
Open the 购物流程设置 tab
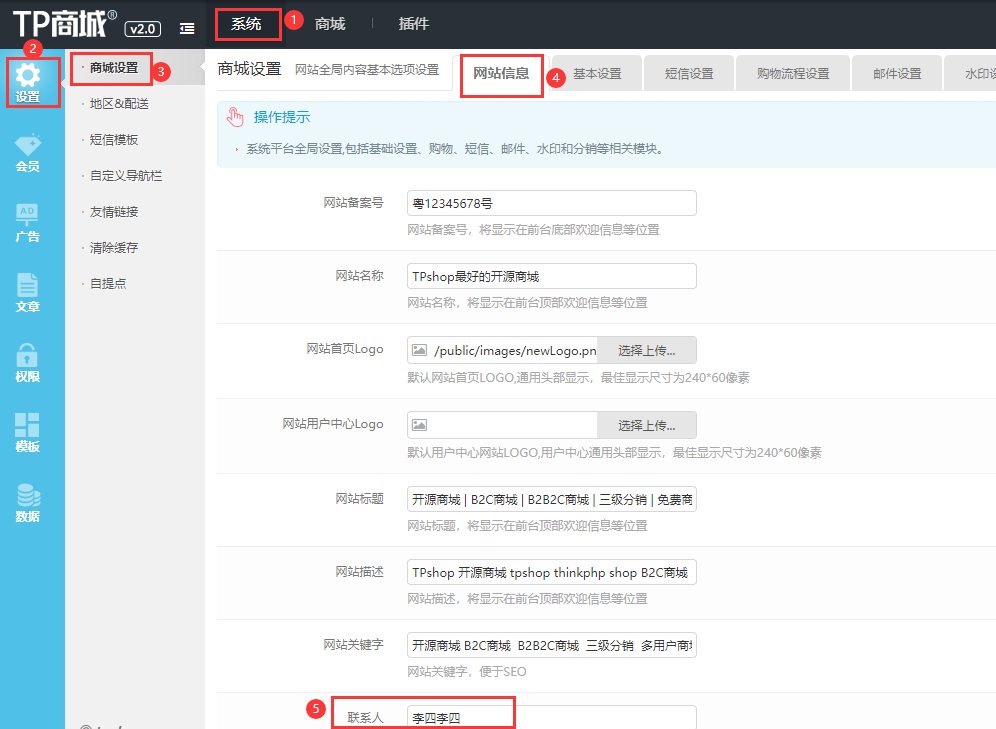792,73
